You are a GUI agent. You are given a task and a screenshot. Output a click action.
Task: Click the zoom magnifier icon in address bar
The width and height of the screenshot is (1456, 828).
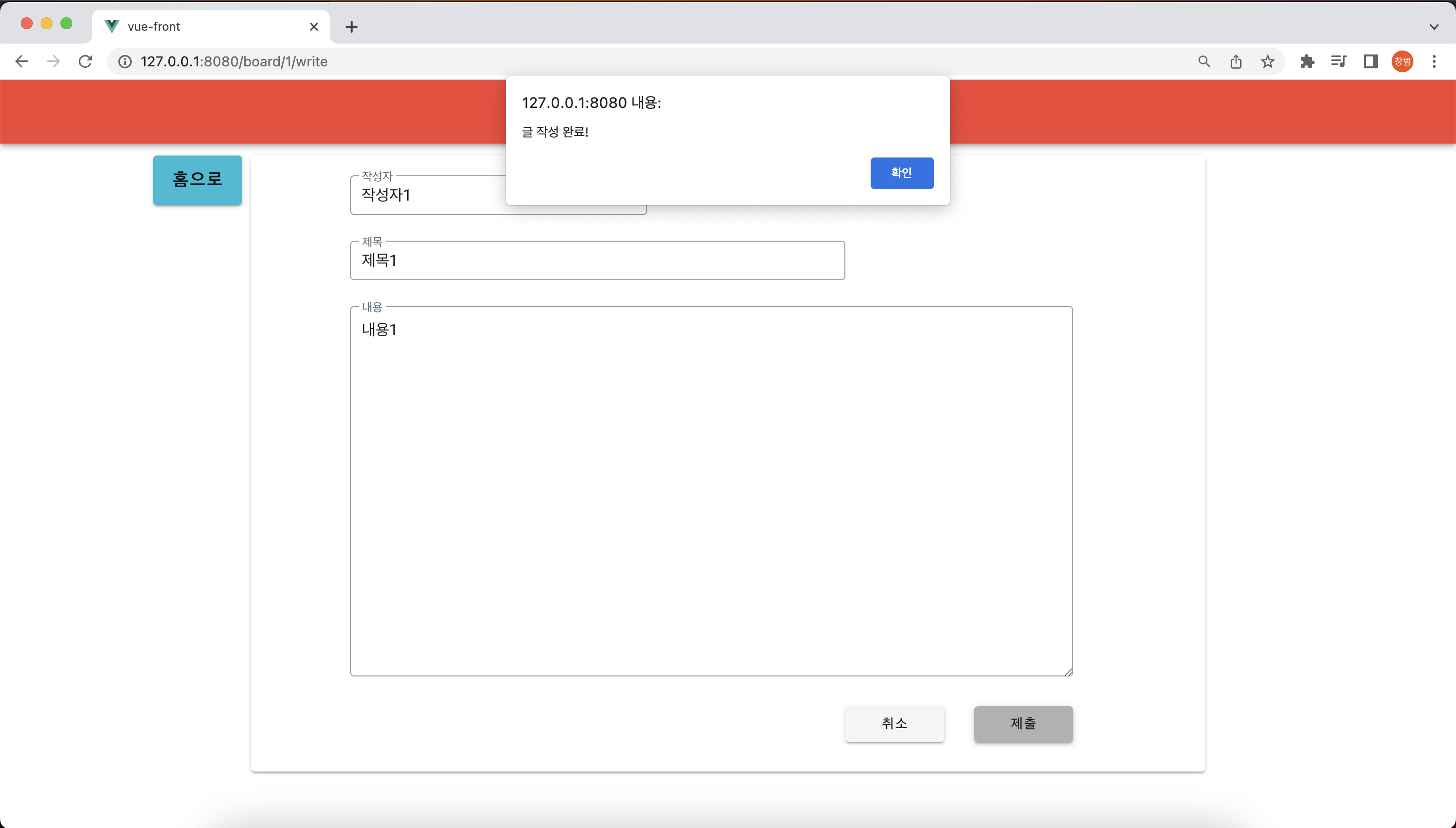tap(1203, 61)
